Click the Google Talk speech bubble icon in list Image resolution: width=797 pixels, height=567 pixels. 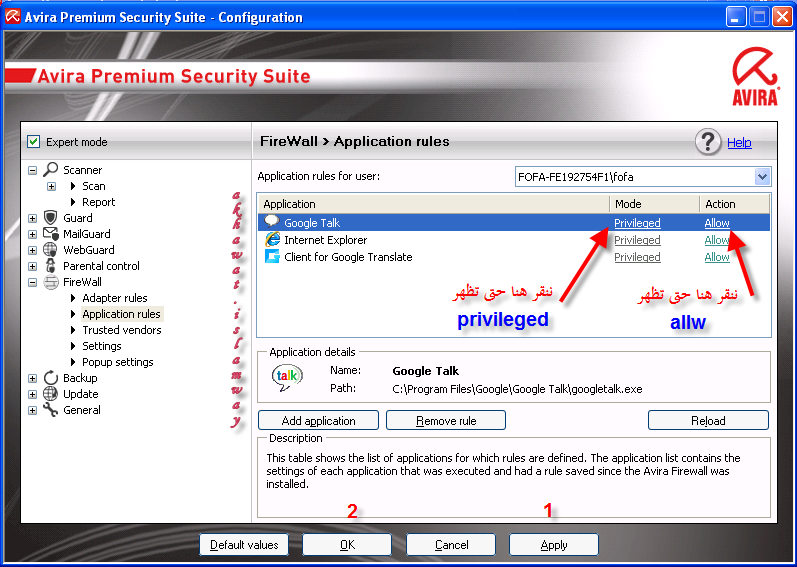pos(272,222)
